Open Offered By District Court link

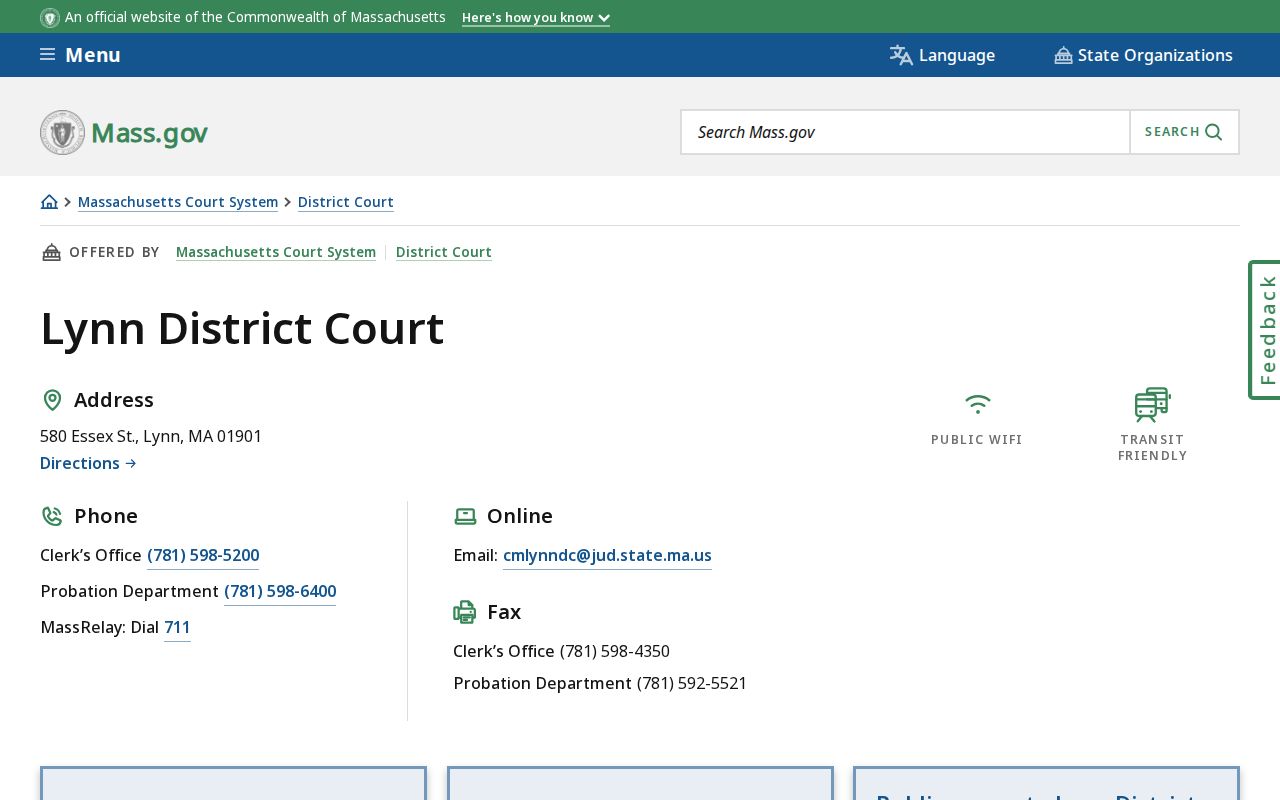[x=444, y=252]
